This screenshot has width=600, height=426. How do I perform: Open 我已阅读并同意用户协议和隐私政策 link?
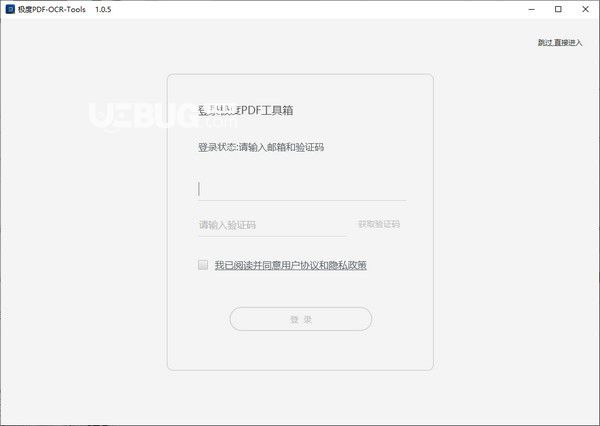click(x=290, y=265)
